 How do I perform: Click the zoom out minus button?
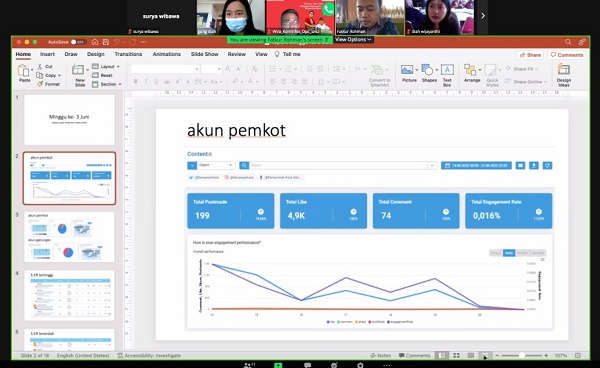pyautogui.click(x=497, y=355)
